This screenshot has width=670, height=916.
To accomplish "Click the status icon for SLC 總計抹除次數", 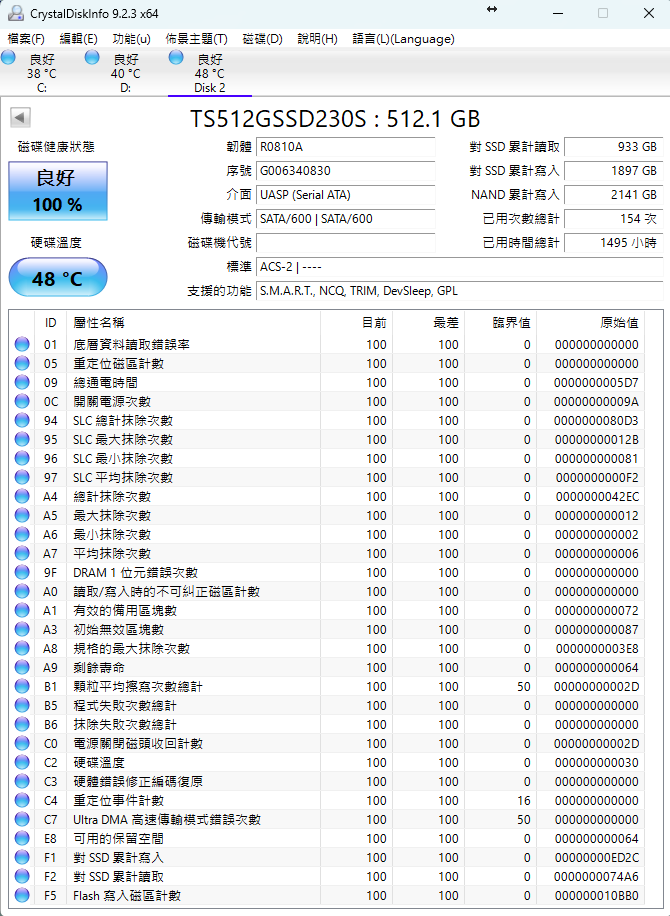I will coord(22,420).
